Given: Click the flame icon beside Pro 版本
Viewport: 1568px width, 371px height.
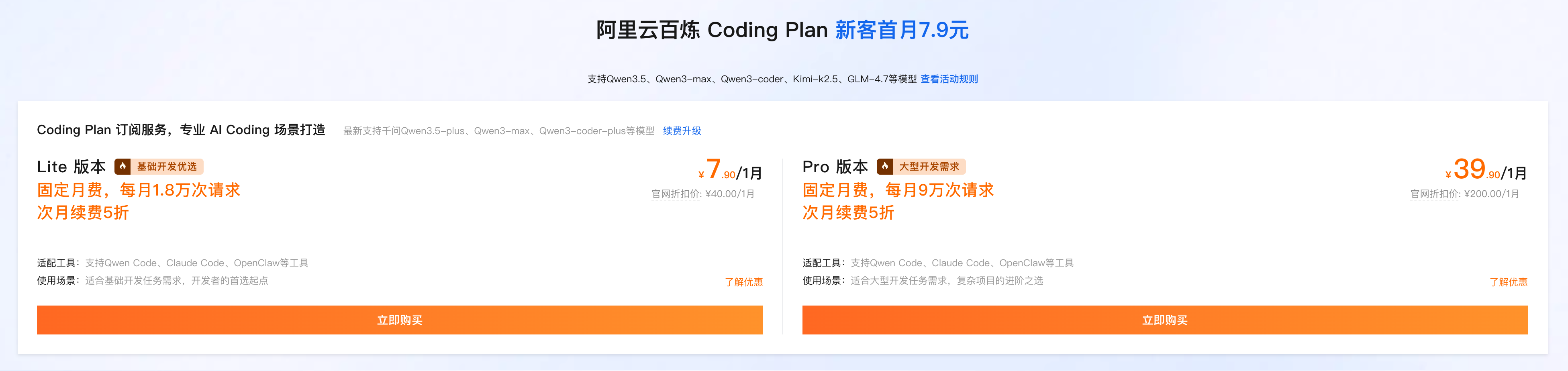Looking at the screenshot, I should (884, 167).
